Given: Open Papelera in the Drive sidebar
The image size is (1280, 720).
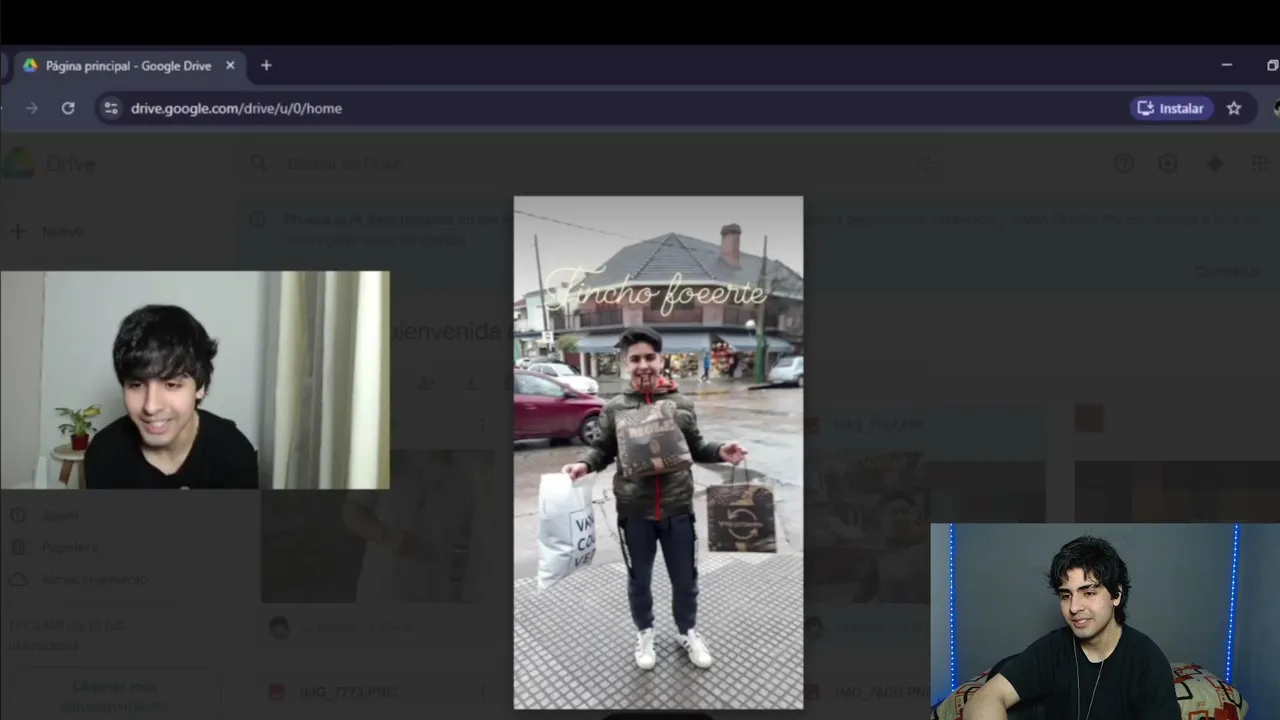Looking at the screenshot, I should [70, 547].
